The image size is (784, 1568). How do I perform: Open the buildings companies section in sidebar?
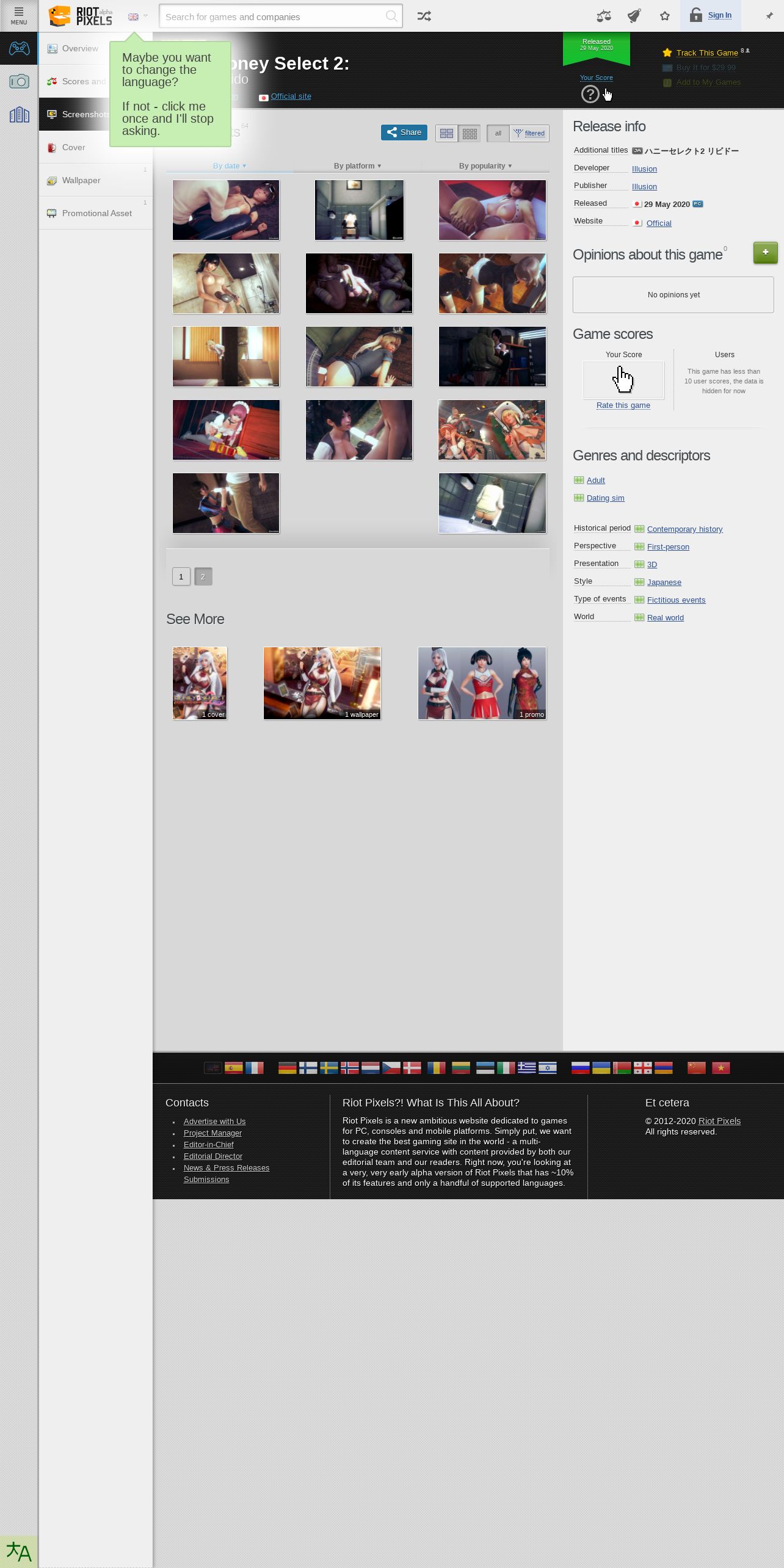point(19,114)
